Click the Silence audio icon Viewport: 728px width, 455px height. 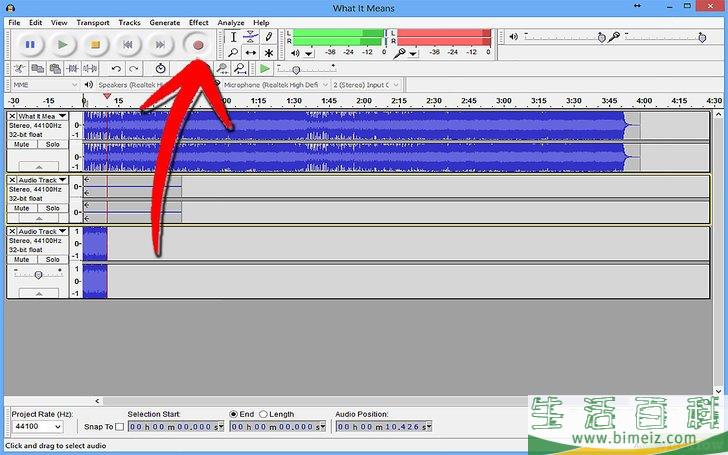[90, 69]
